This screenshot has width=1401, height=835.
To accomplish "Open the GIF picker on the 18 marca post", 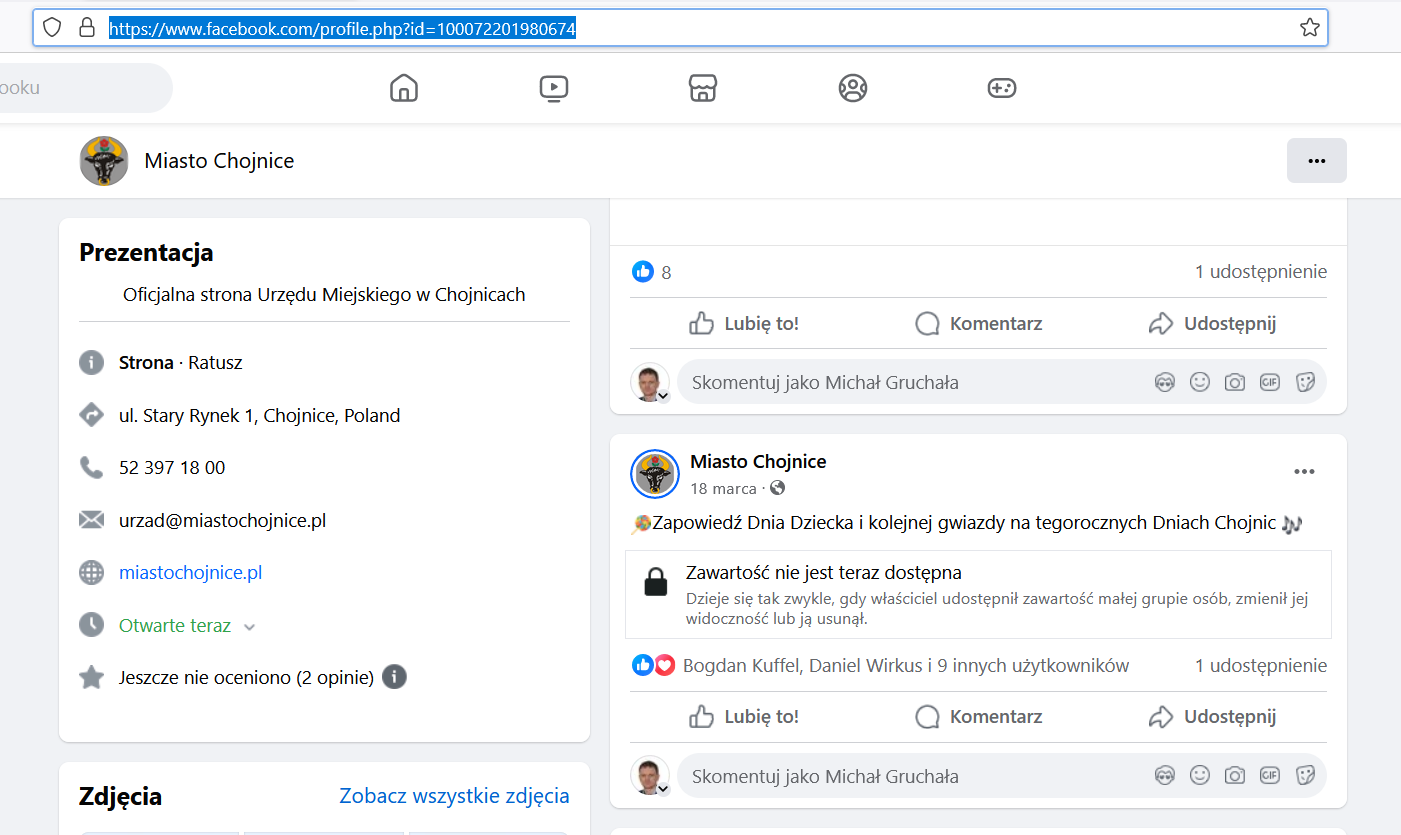I will pos(1269,776).
